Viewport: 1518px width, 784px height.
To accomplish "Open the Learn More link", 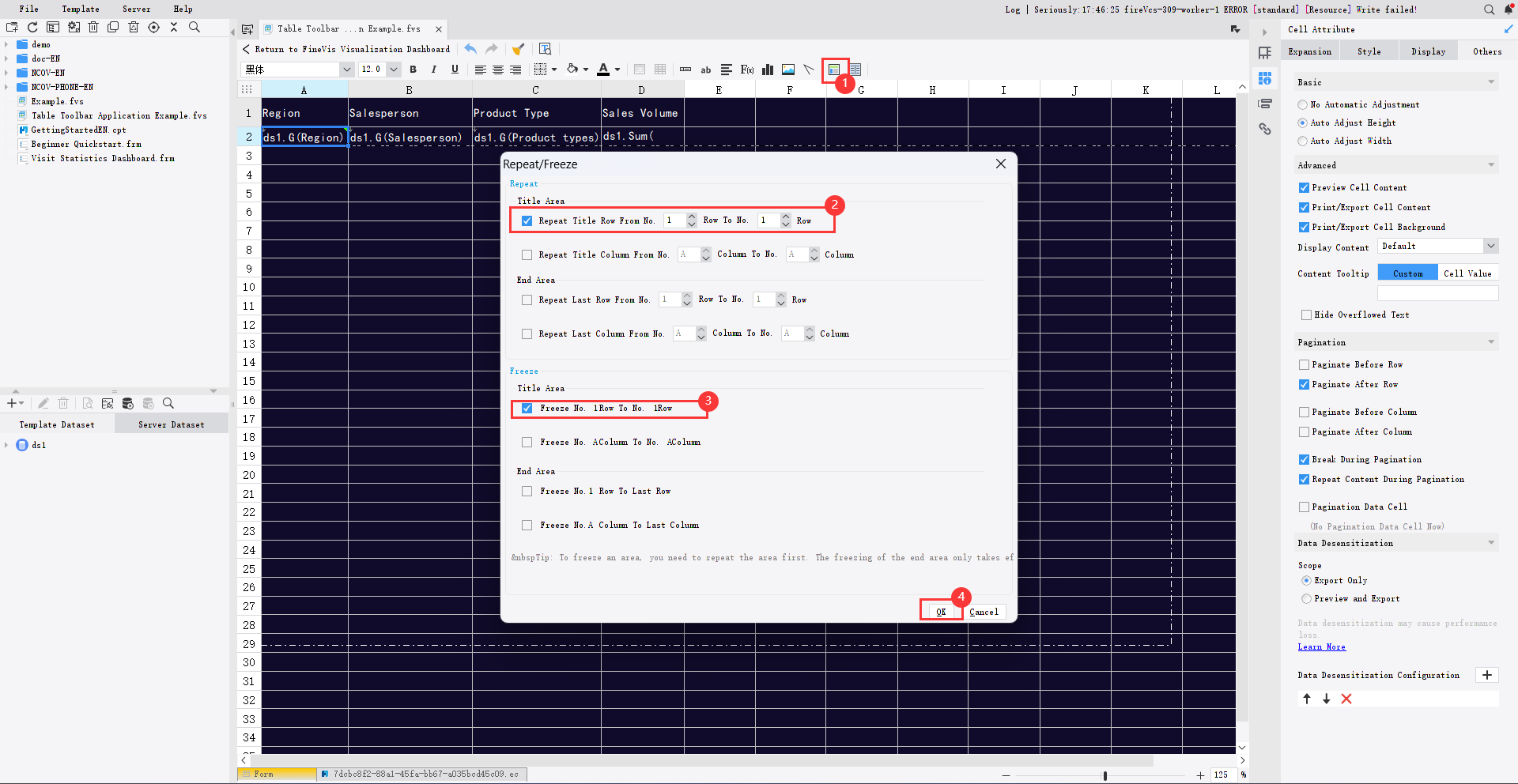I will click(x=1320, y=646).
